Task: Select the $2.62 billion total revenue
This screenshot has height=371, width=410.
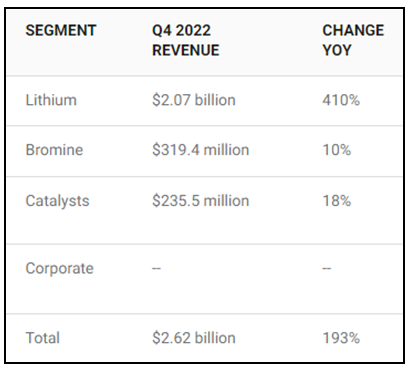Action: [194, 338]
